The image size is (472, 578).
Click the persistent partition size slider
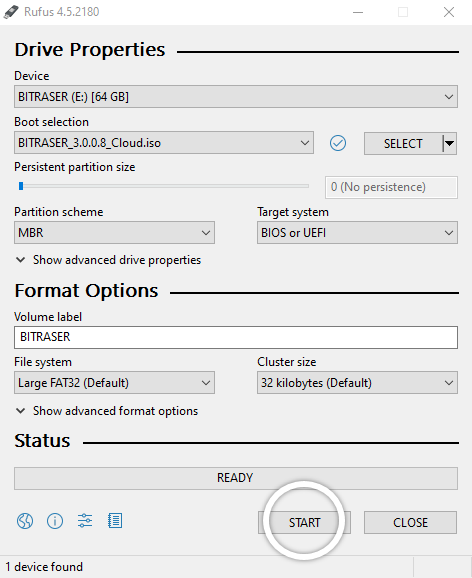164,186
